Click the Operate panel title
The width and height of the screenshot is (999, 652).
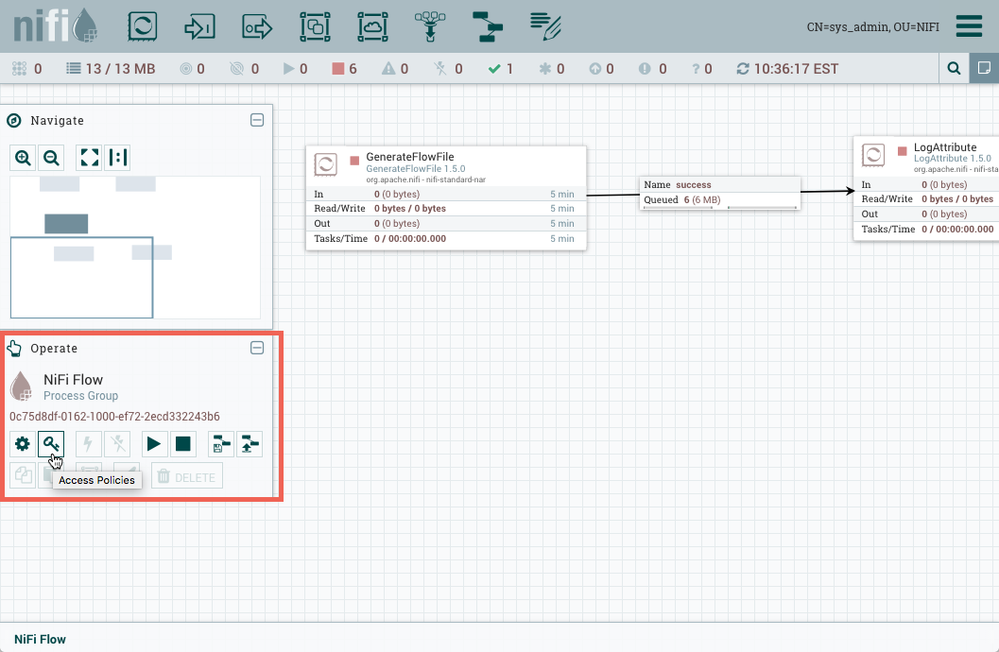point(54,349)
